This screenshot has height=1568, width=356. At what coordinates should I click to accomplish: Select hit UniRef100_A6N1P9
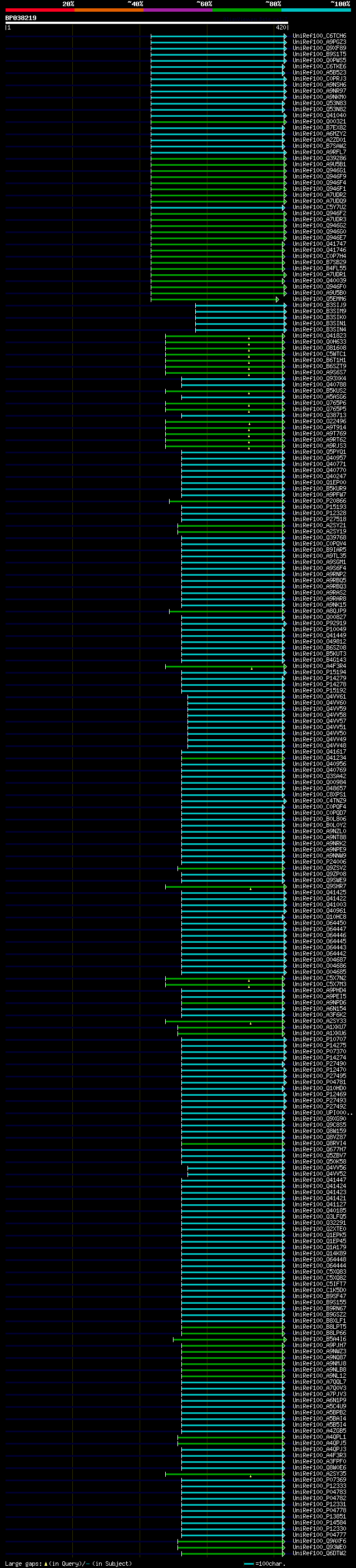pyautogui.click(x=319, y=1400)
